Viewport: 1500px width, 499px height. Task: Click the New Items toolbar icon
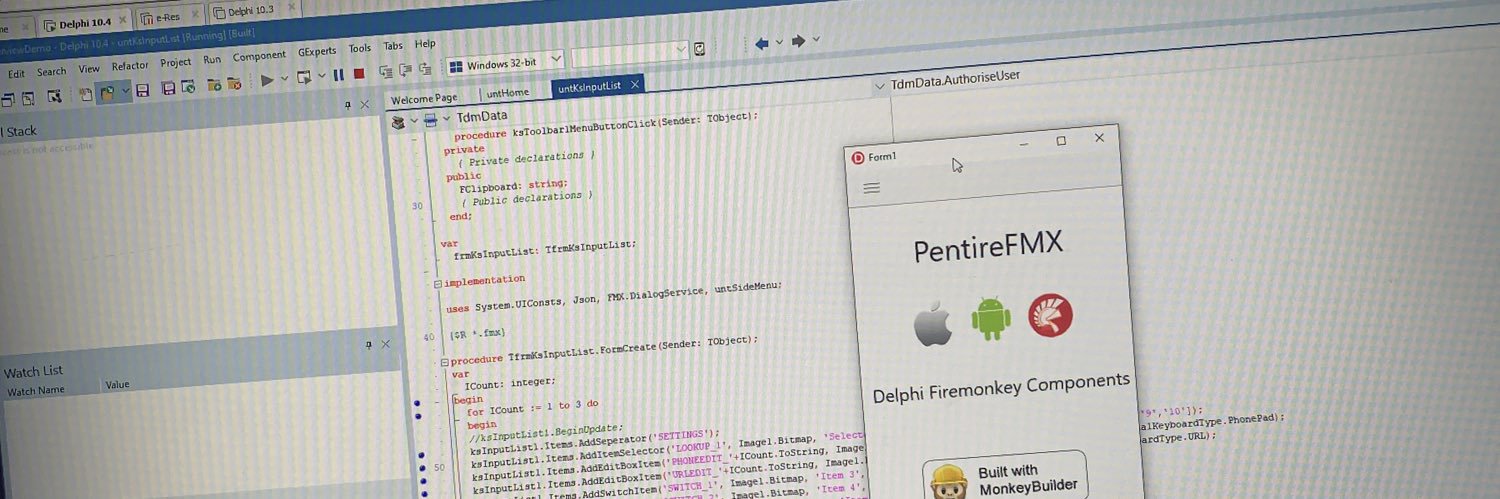[x=86, y=94]
